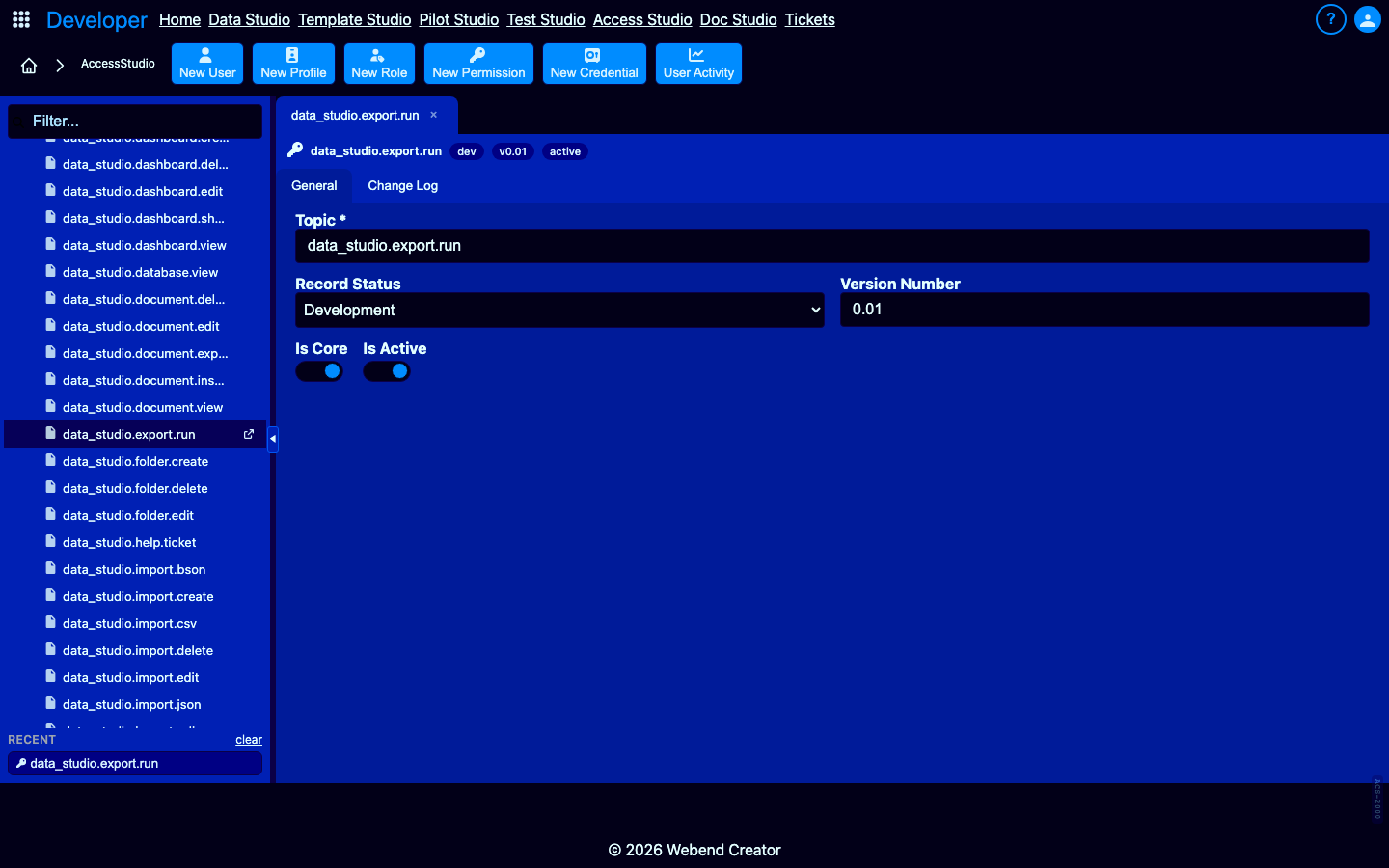Select the data_studio.export.run document tab
This screenshot has width=1389, height=868.
coord(355,115)
